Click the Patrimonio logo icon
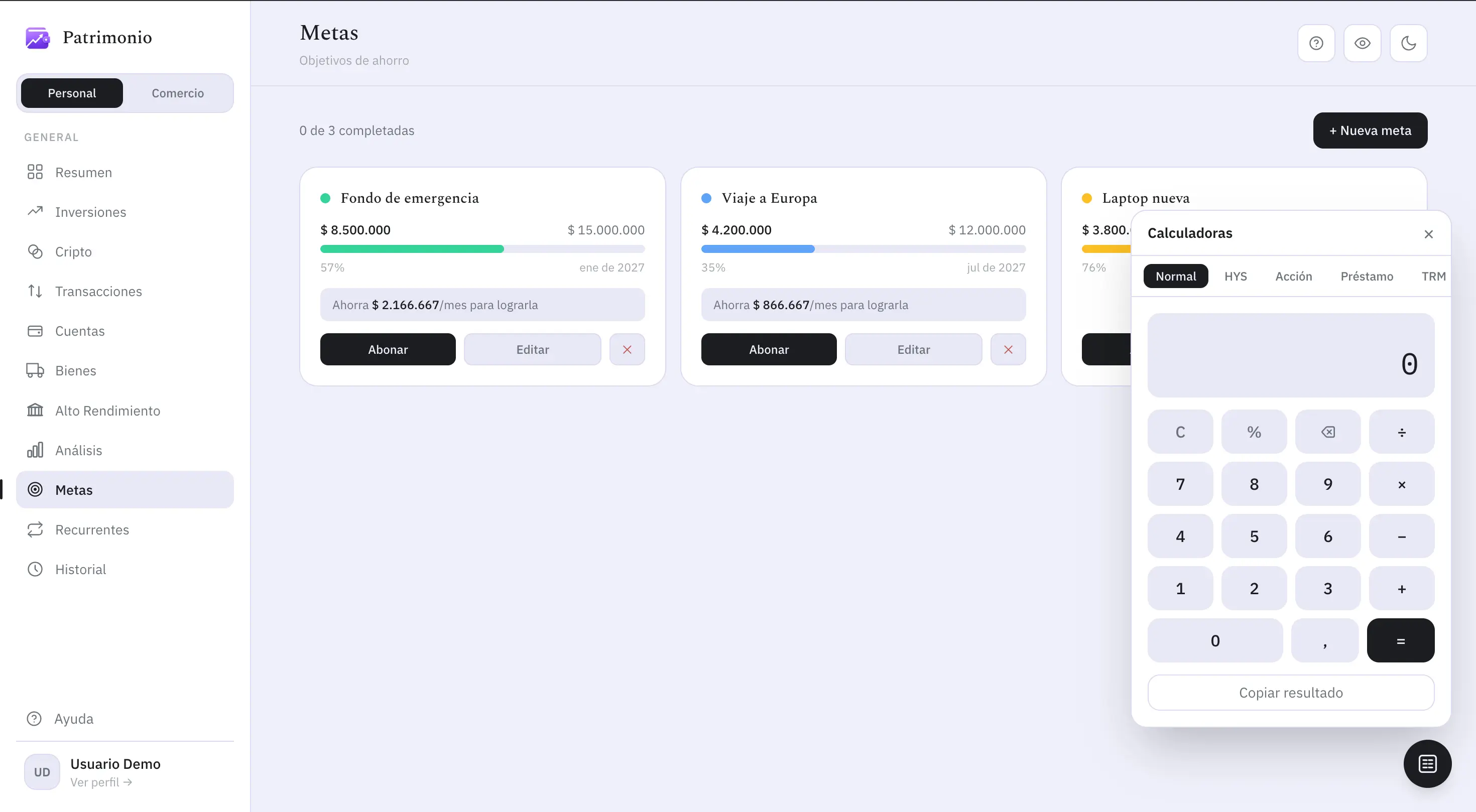 coord(38,38)
